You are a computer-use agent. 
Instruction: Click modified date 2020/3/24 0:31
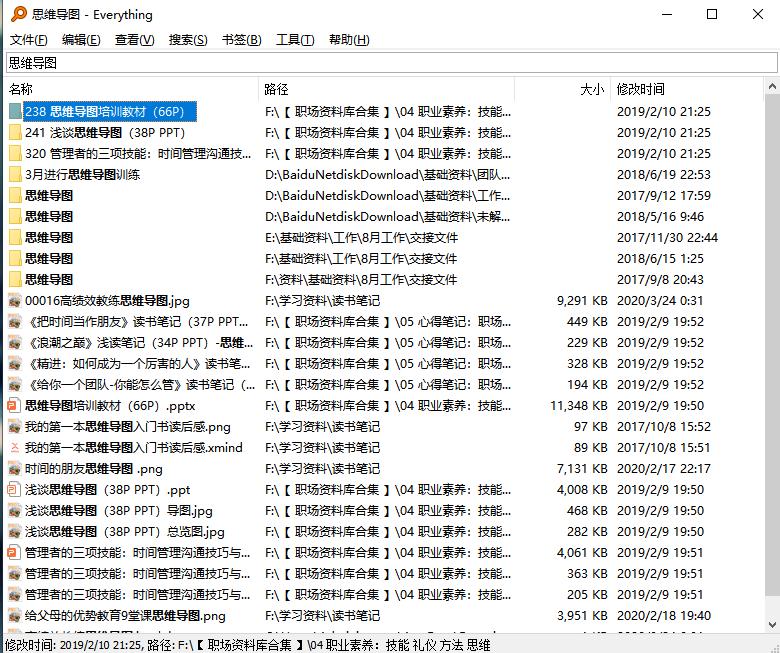tap(660, 300)
